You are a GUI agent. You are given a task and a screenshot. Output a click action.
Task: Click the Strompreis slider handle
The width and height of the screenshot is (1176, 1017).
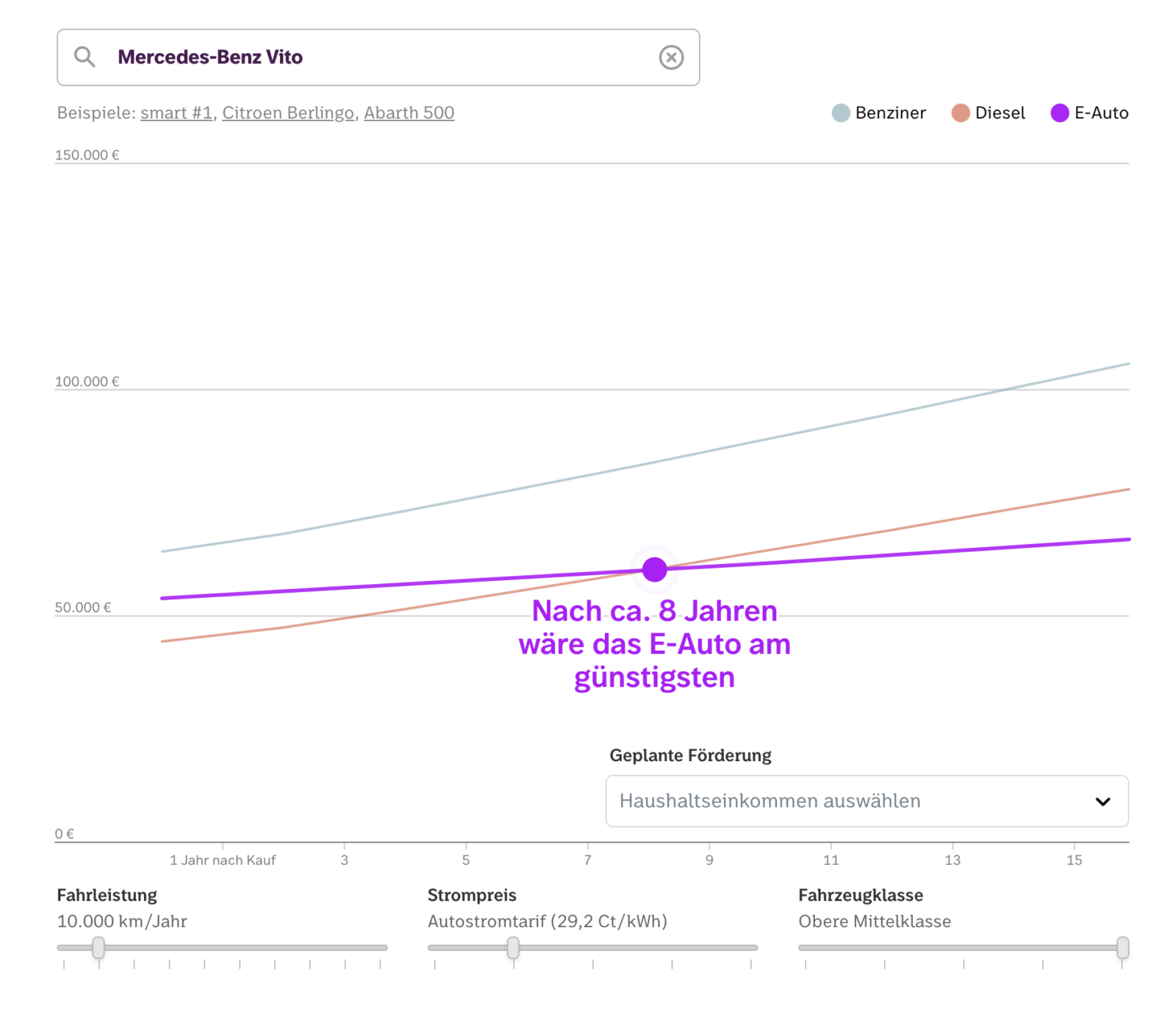point(513,948)
